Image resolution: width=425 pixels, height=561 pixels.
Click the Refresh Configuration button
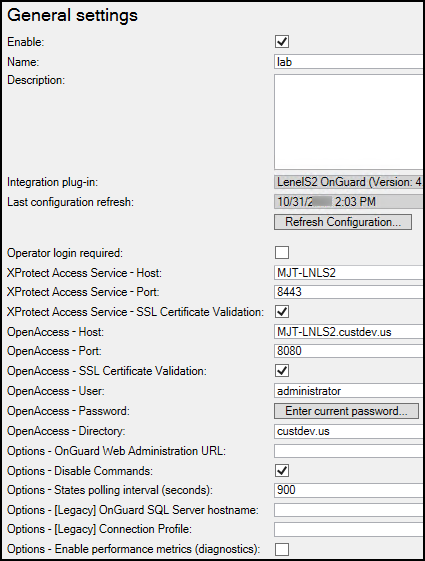(343, 222)
